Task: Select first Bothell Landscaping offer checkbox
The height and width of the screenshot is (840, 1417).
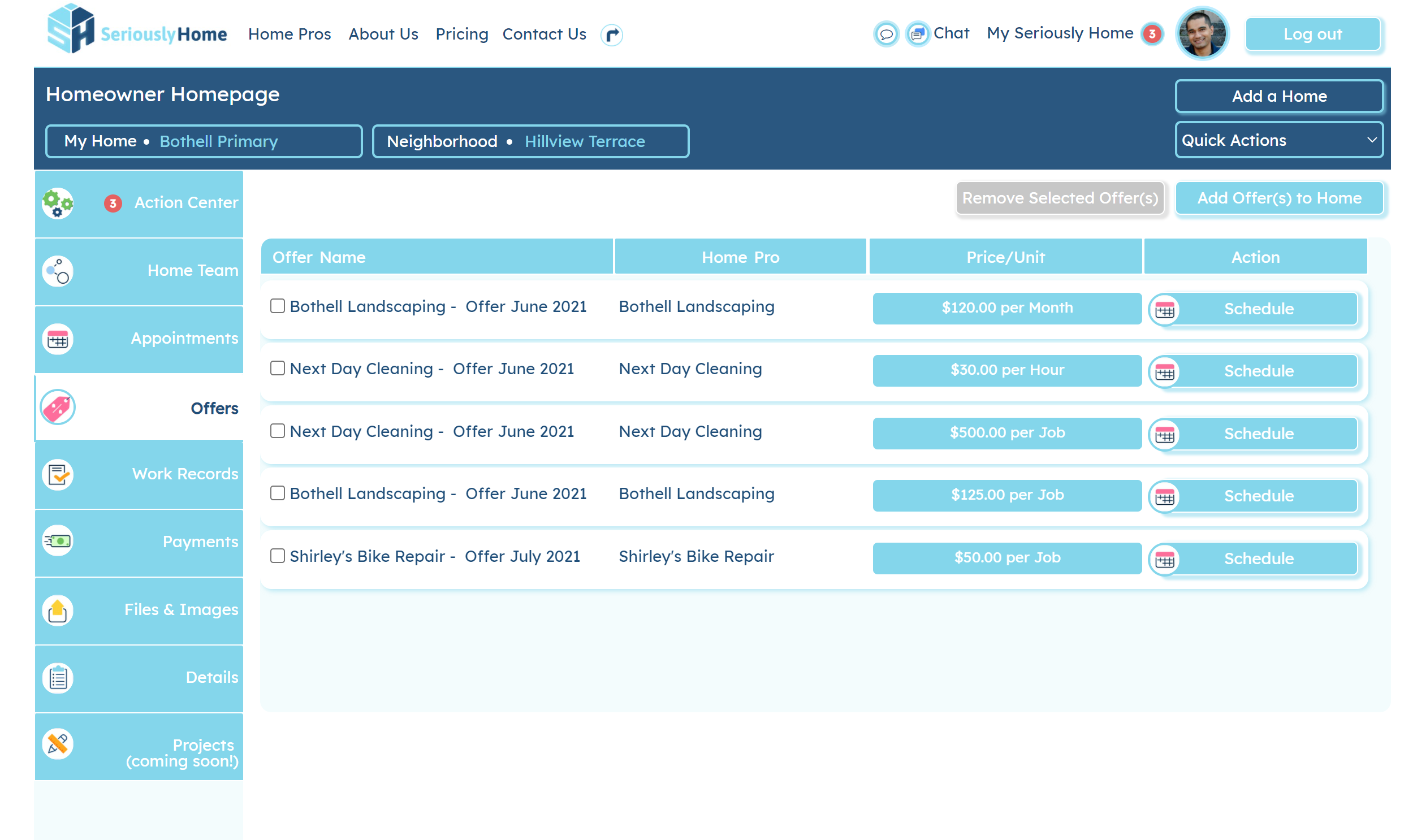Action: click(x=278, y=306)
